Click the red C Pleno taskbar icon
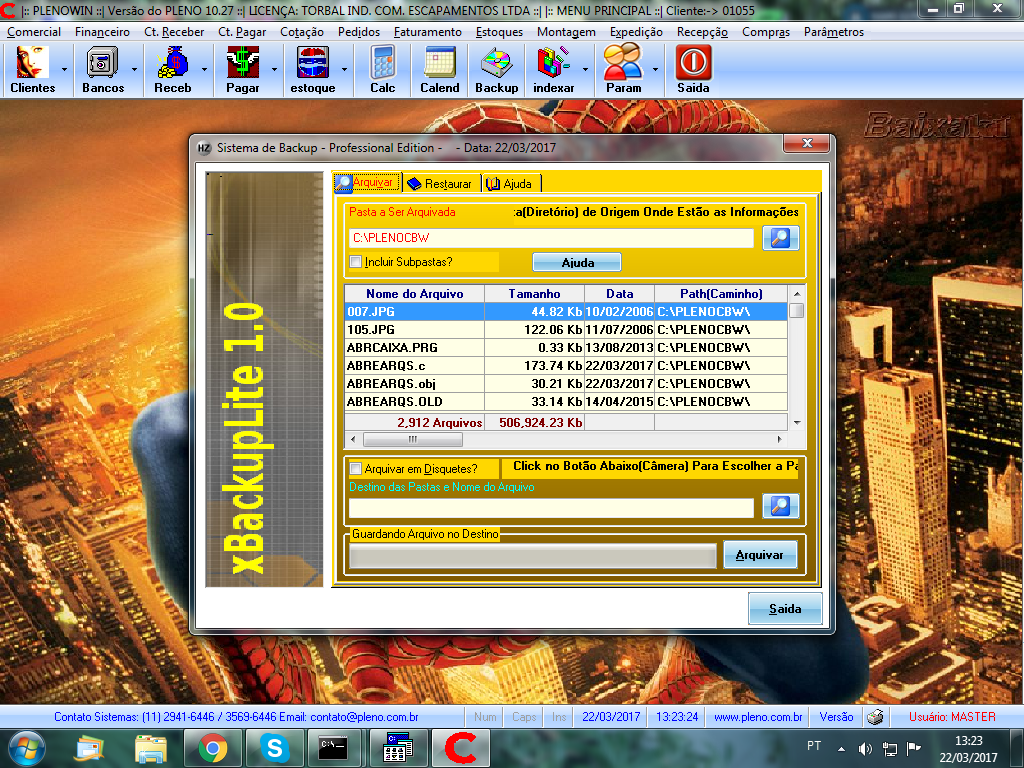Viewport: 1024px width, 768px height. 460,748
